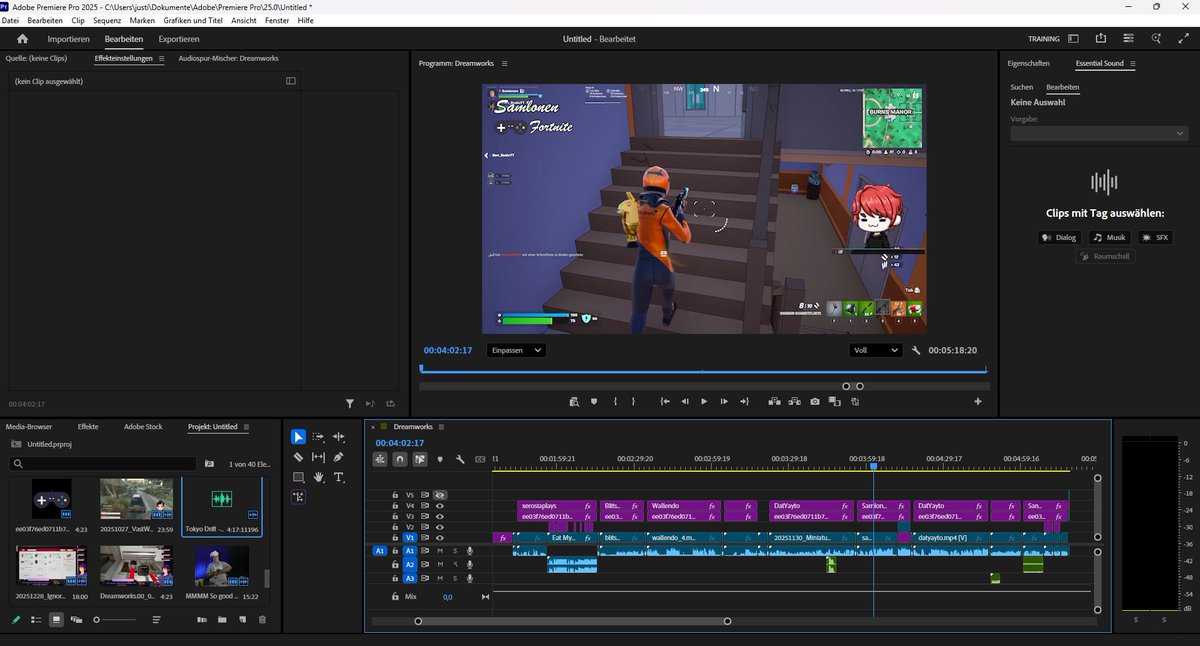Click the captions (CC) track icon
This screenshot has width=1200, height=646.
click(480, 460)
